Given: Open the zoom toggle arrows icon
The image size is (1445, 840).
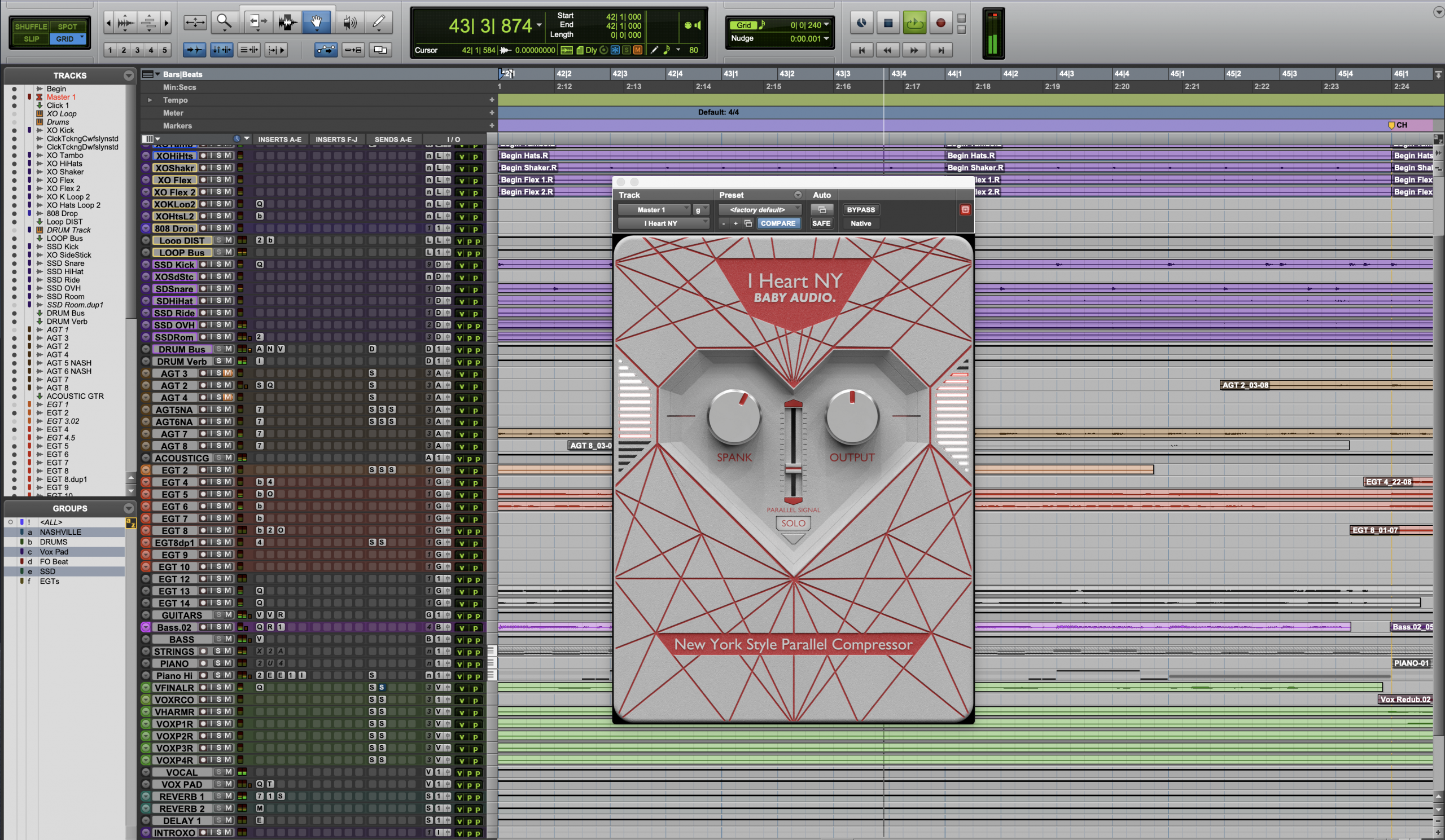Looking at the screenshot, I should click(195, 23).
